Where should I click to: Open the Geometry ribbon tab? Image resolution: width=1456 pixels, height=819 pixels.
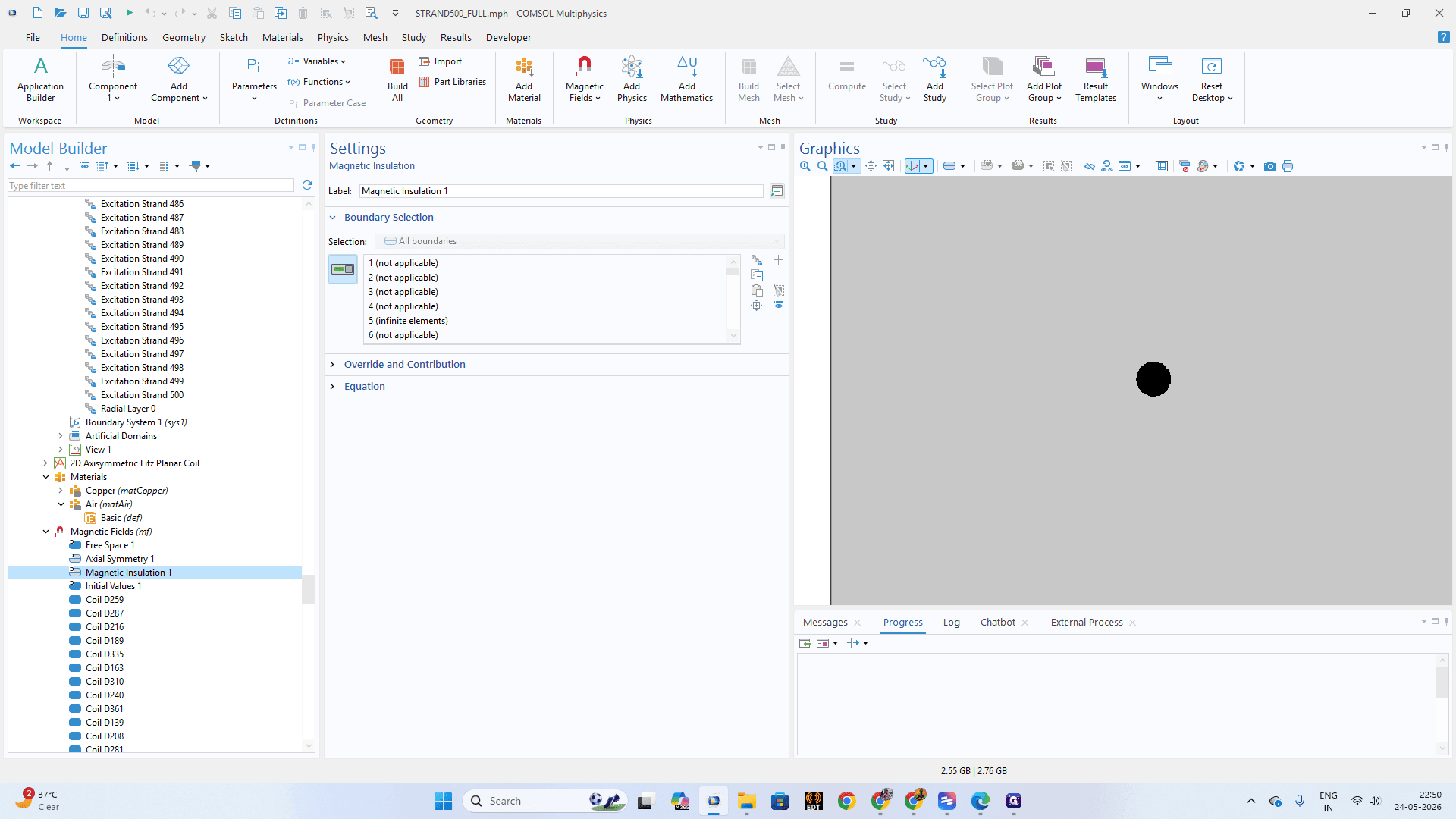[x=184, y=37]
